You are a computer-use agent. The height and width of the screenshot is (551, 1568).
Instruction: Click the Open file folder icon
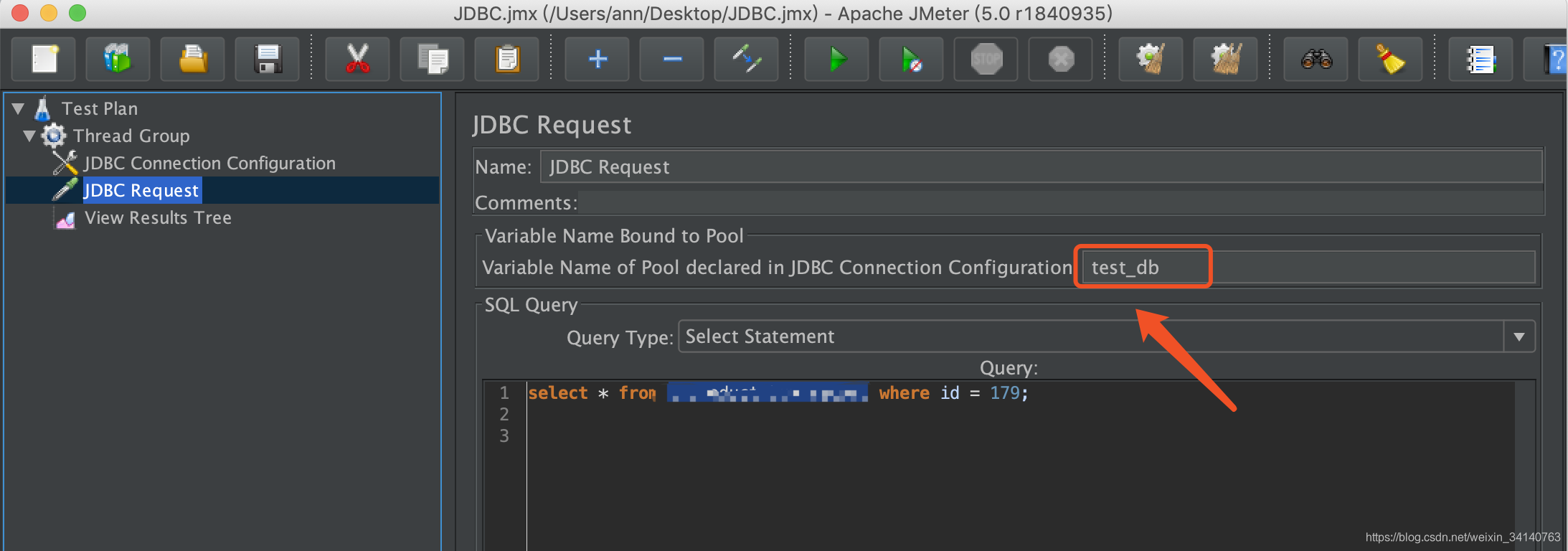click(x=193, y=59)
